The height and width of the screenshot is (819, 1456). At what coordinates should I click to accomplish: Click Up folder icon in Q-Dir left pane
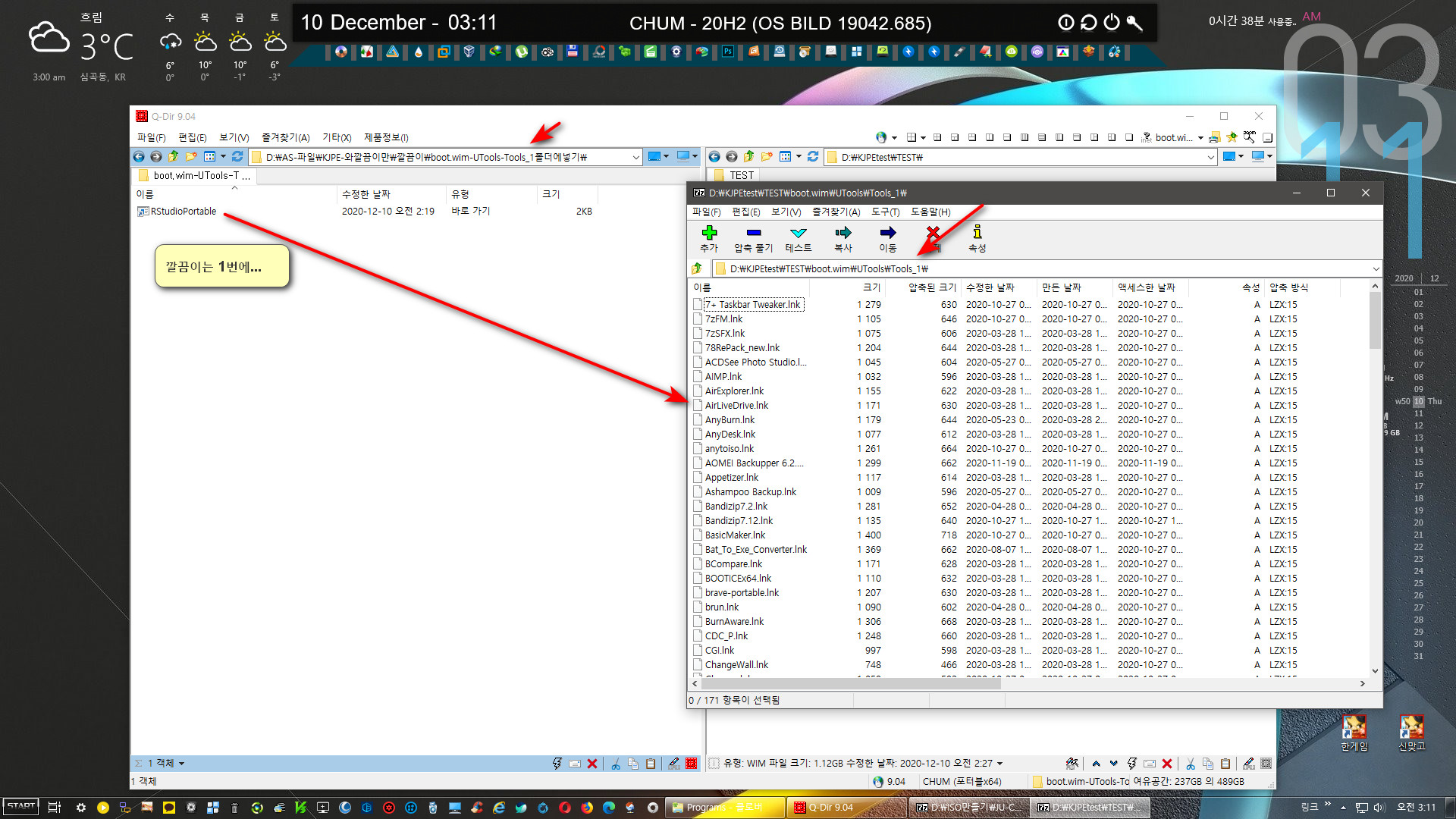(x=173, y=157)
